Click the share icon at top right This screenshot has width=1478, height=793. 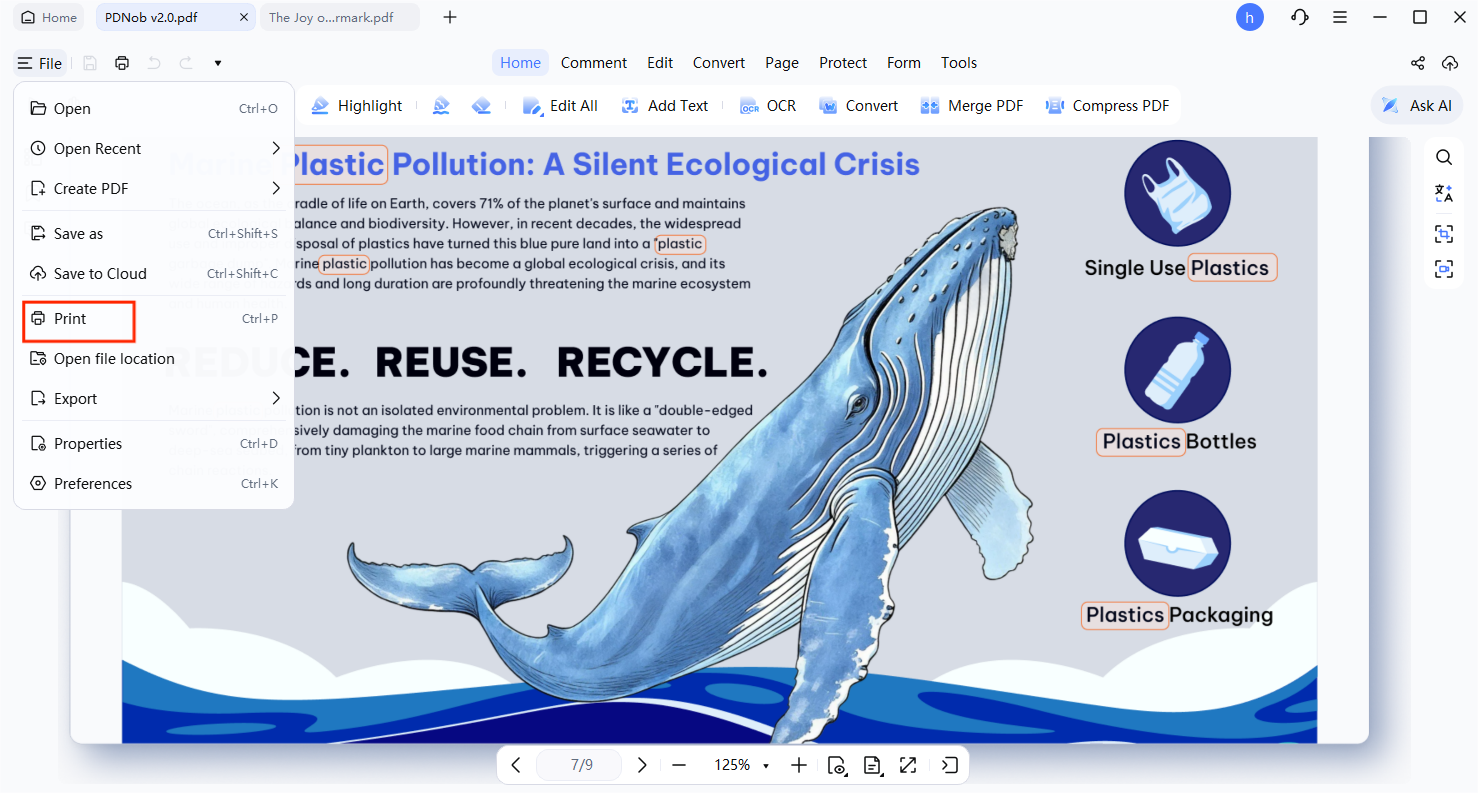[x=1417, y=63]
